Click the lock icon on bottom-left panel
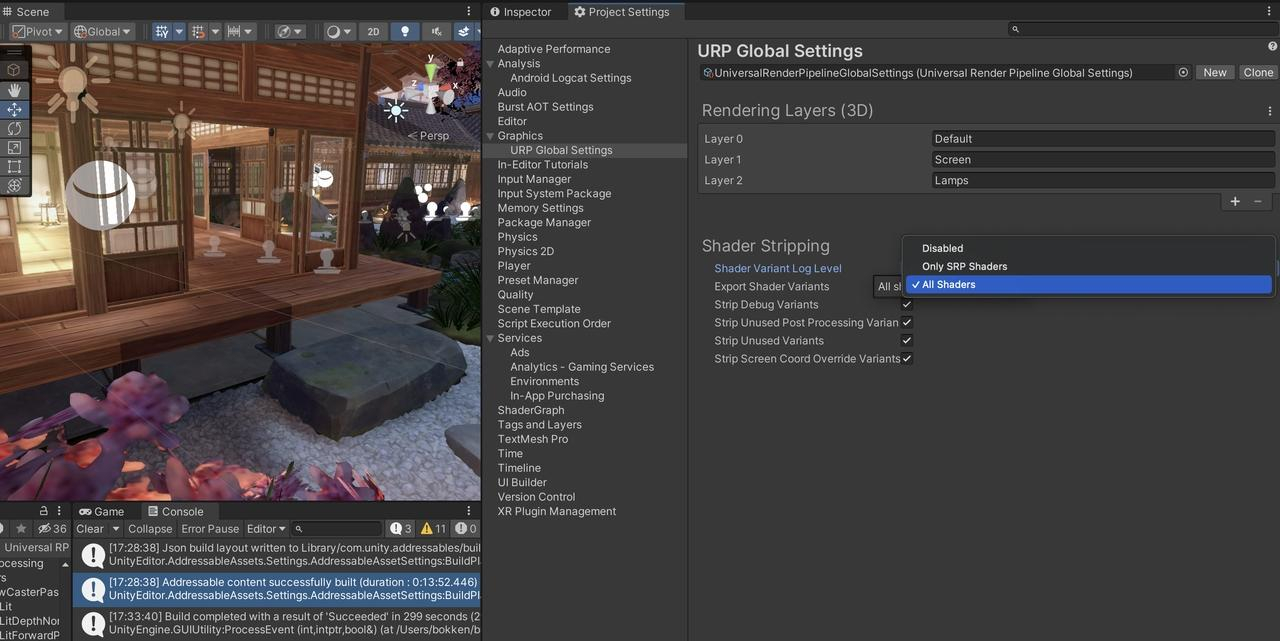The width and height of the screenshot is (1280, 641). pos(43,511)
